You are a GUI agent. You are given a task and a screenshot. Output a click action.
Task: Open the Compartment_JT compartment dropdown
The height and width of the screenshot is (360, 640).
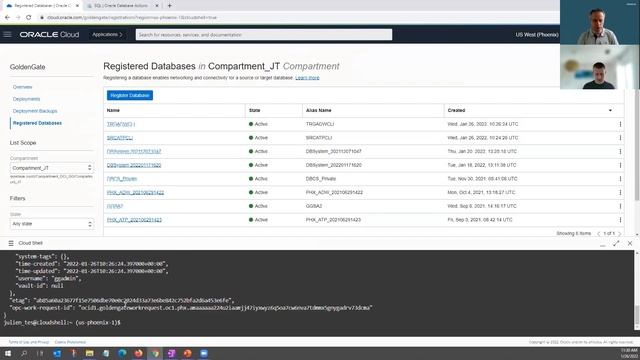point(51,168)
